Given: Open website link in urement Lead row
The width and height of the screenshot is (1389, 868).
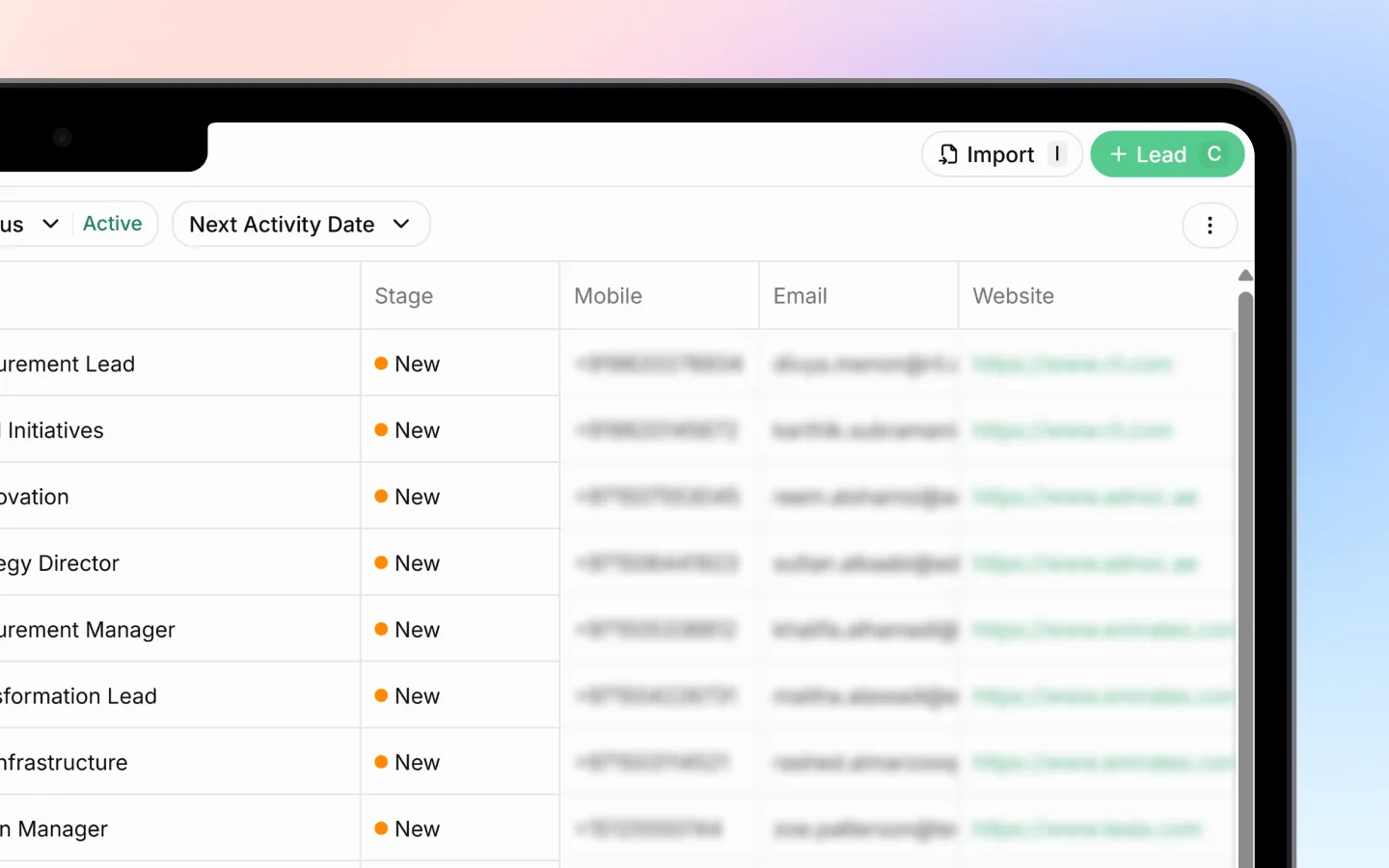Looking at the screenshot, I should (1072, 364).
